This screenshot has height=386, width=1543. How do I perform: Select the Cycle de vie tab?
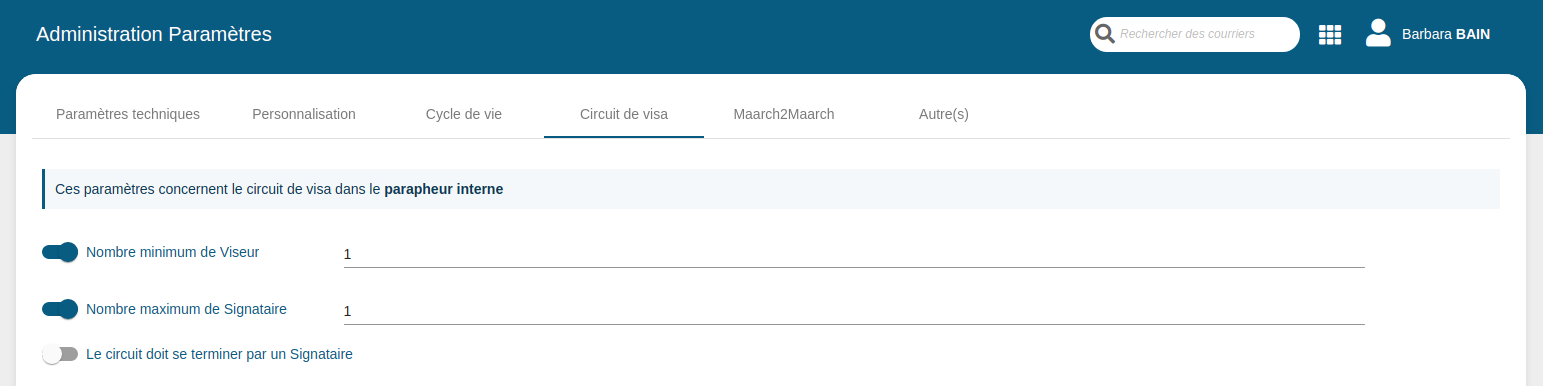(x=464, y=114)
